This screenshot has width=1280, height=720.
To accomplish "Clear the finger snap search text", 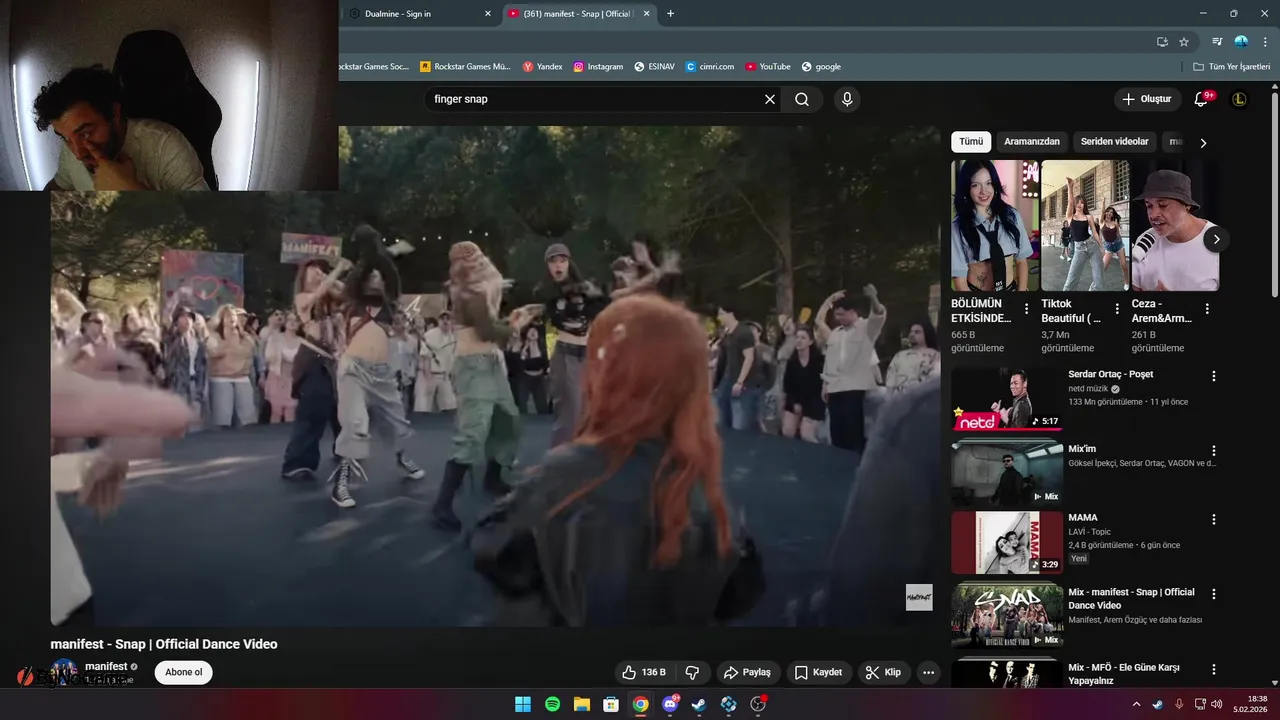I will pyautogui.click(x=770, y=99).
